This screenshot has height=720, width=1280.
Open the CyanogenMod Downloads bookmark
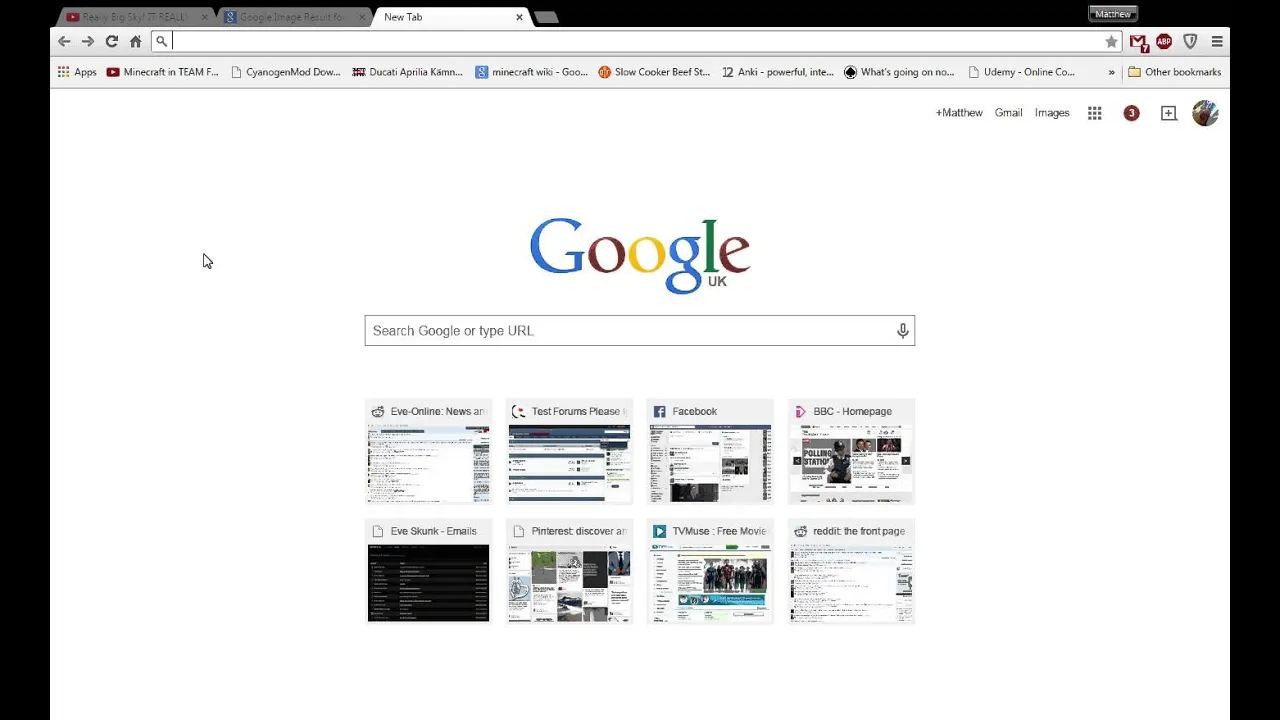[285, 72]
